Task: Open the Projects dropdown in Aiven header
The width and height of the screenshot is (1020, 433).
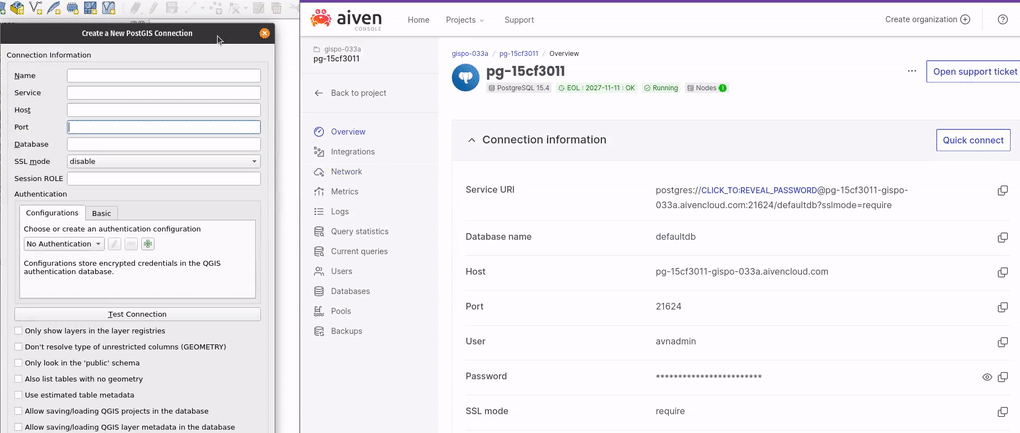Action: pyautogui.click(x=464, y=20)
